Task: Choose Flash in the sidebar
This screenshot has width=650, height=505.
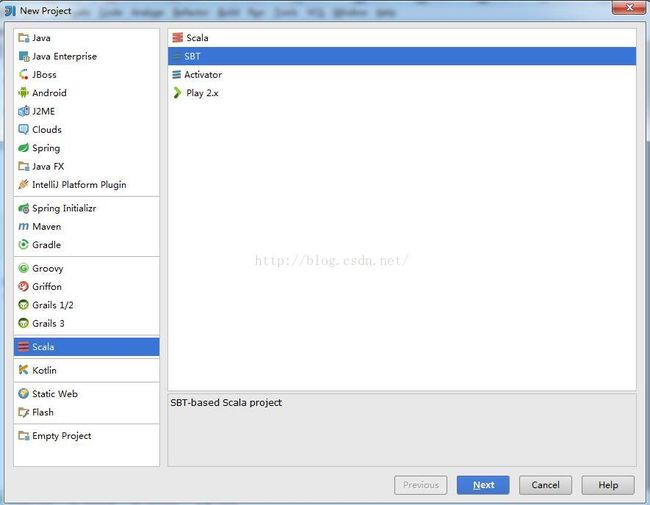Action: click(86, 412)
